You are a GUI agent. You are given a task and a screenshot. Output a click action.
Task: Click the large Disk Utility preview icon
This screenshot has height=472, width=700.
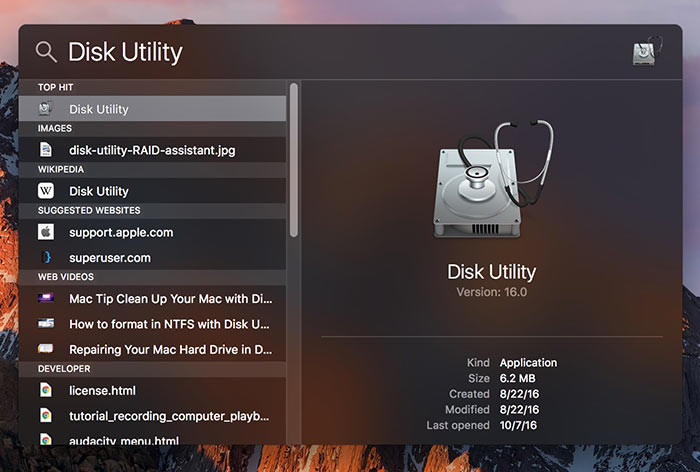[492, 179]
